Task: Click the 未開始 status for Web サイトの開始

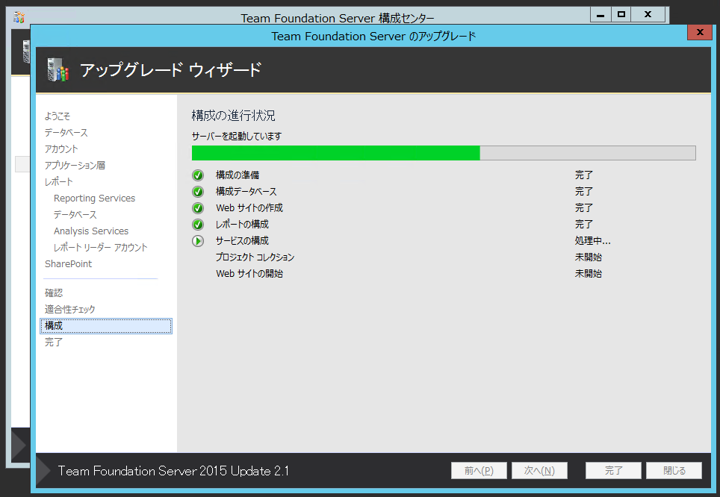Action: (x=588, y=274)
